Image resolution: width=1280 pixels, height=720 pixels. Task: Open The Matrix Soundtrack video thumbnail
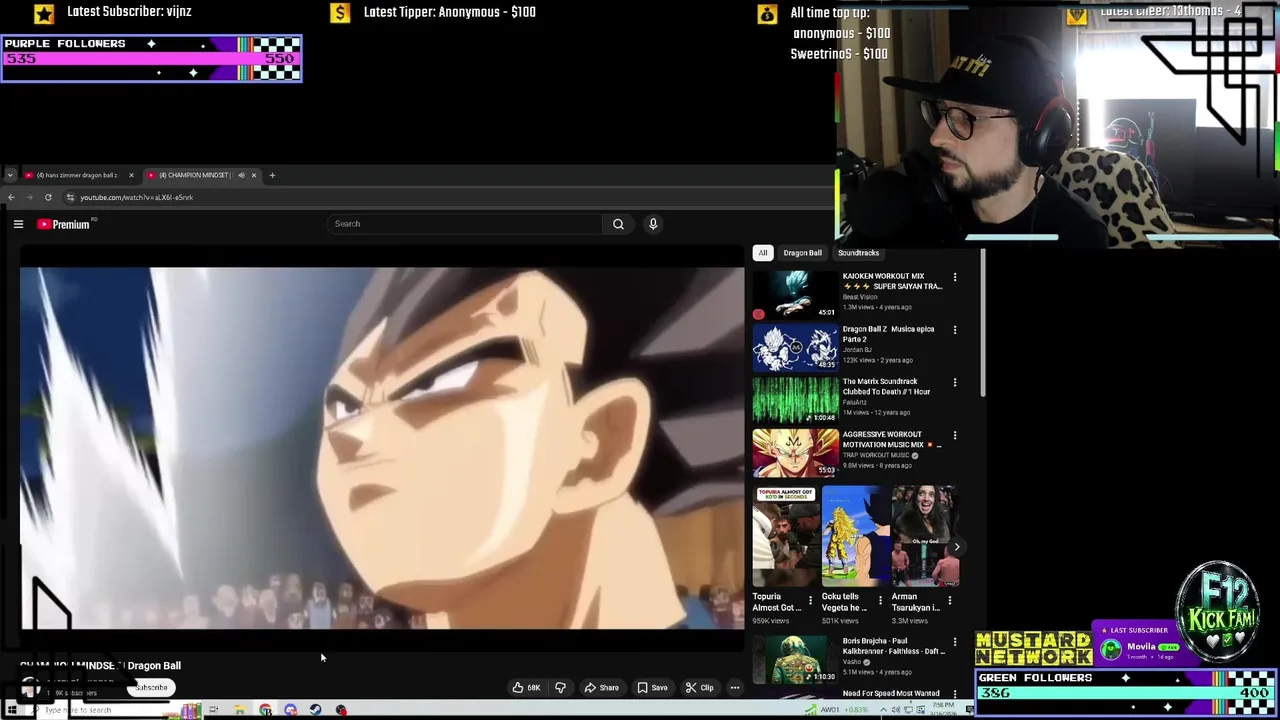coord(796,400)
